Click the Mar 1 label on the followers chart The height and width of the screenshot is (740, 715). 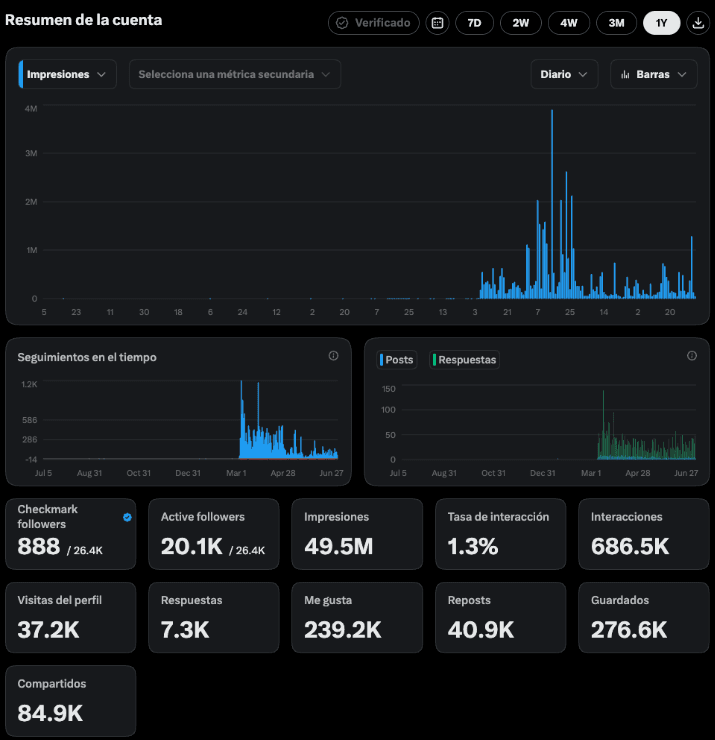click(236, 473)
